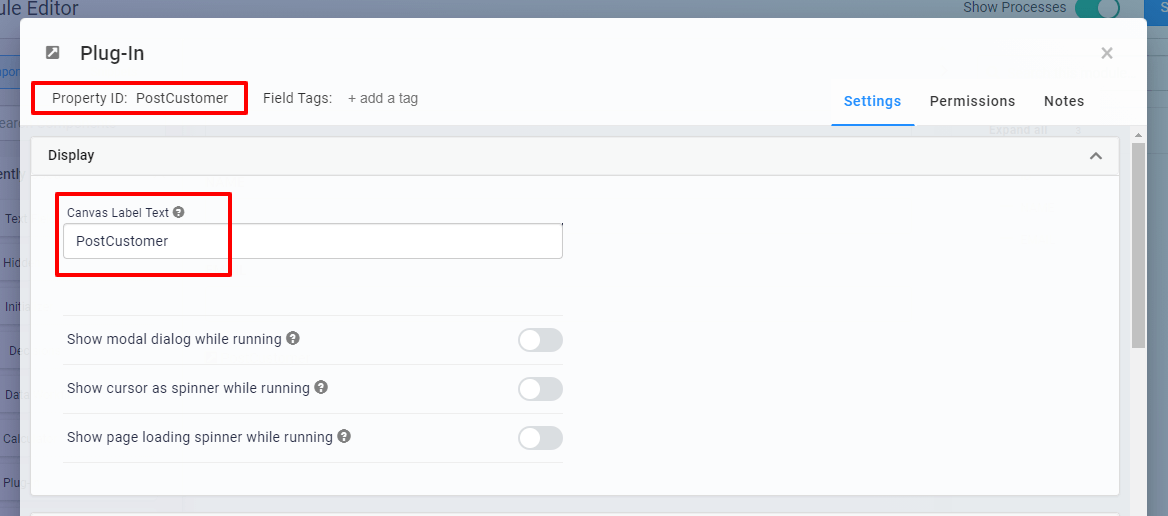This screenshot has width=1168, height=516.
Task: Close the Plug-In dialog with the X
Action: 1107,53
